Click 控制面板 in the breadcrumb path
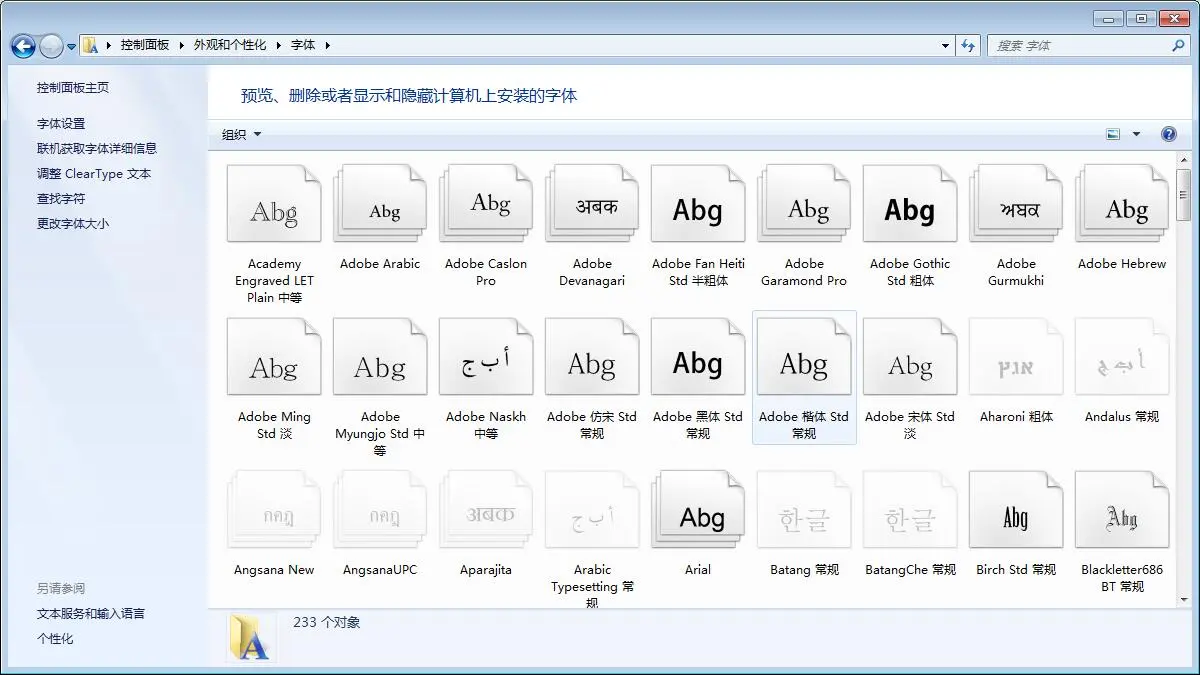The image size is (1200, 675). pos(145,45)
